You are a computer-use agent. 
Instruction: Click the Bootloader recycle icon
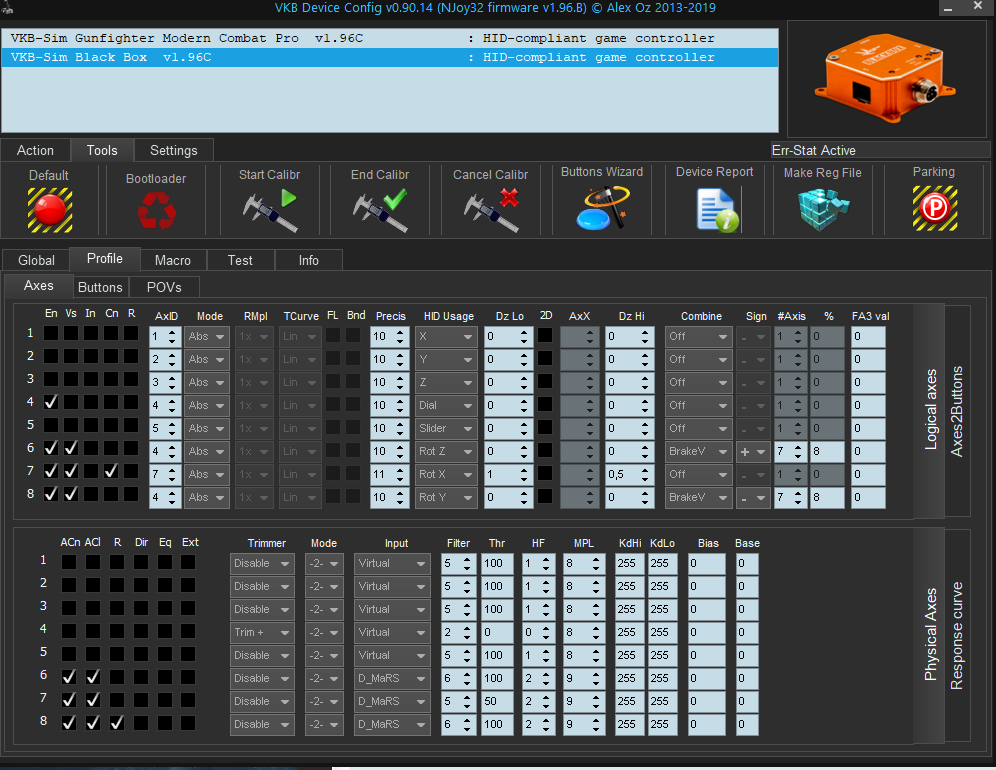click(156, 210)
